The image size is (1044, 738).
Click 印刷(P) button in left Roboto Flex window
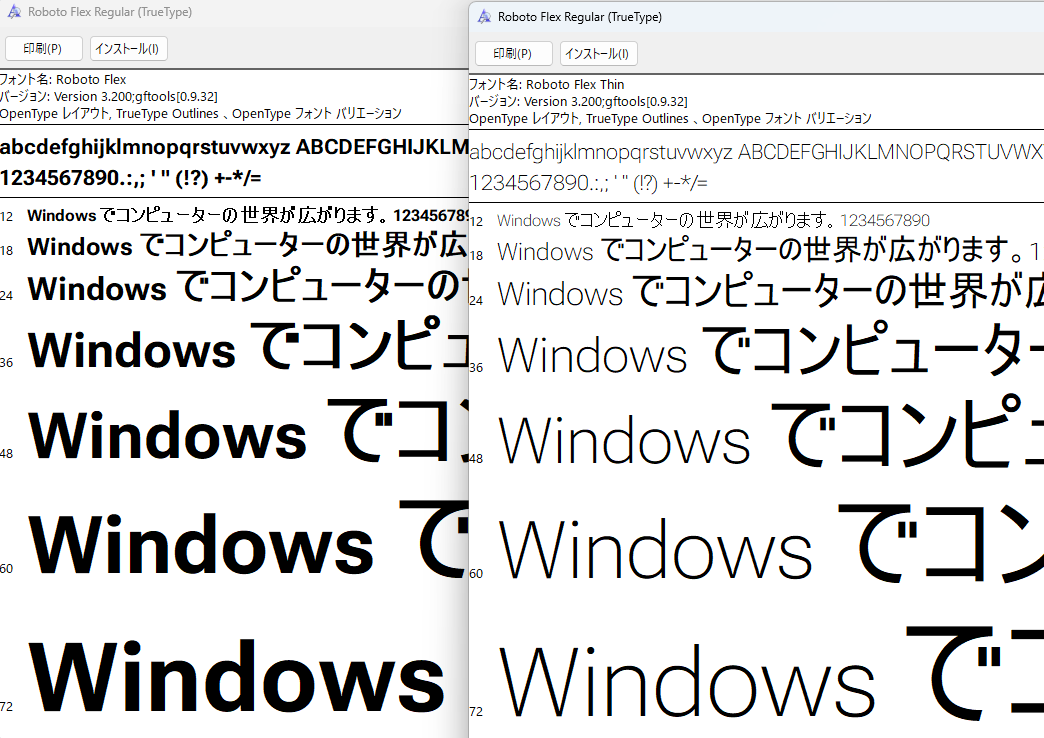pos(43,49)
